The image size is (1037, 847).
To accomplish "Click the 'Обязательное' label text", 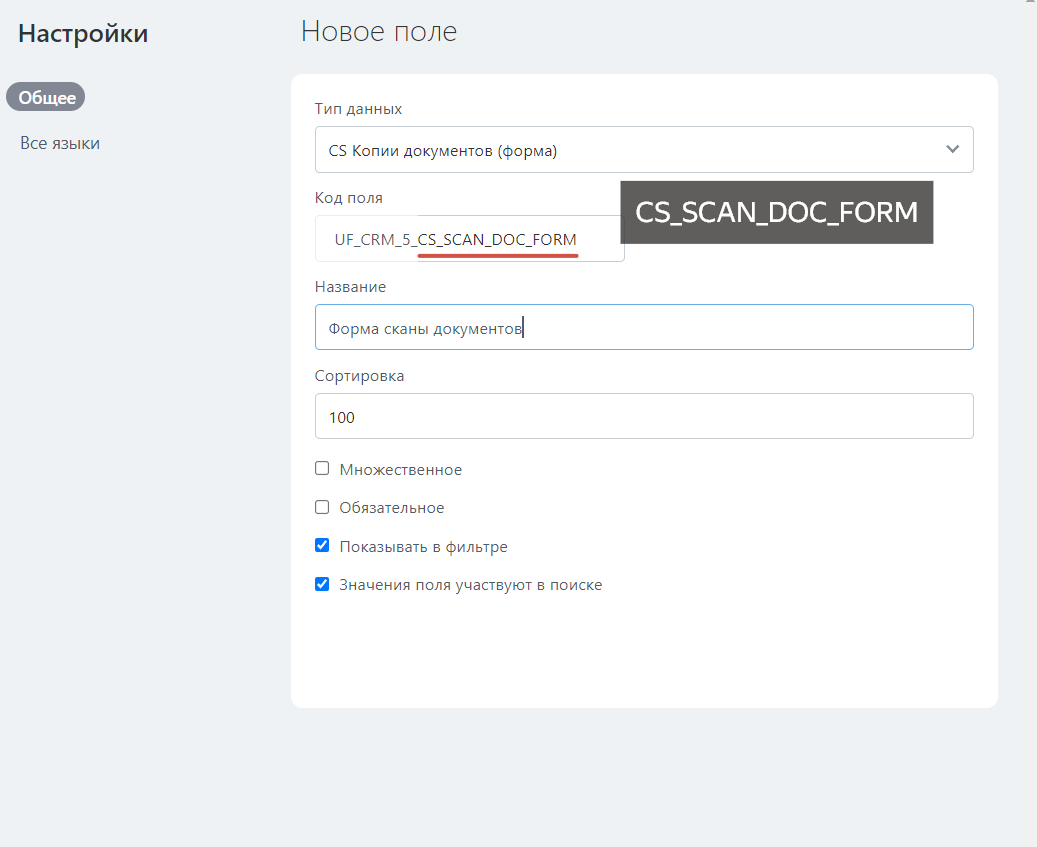I will 391,508.
